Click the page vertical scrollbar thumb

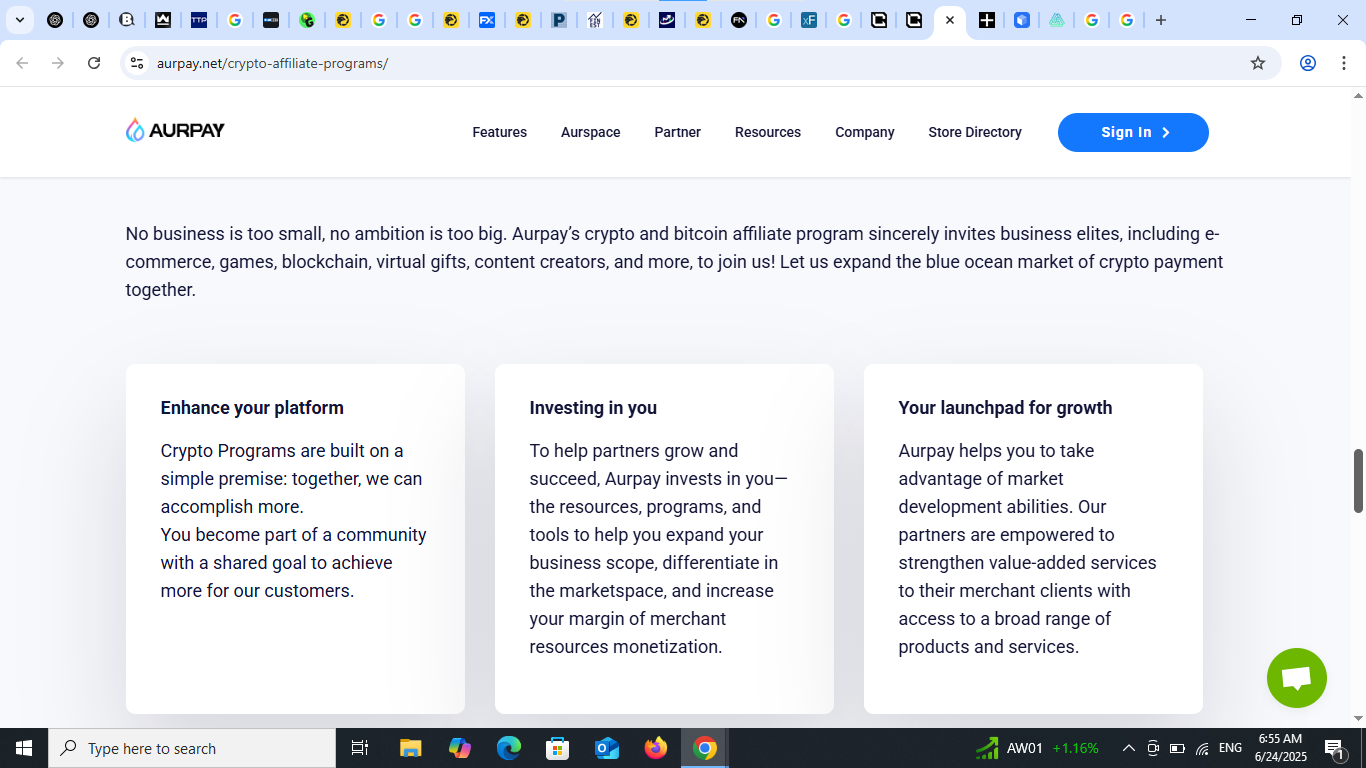click(1358, 481)
